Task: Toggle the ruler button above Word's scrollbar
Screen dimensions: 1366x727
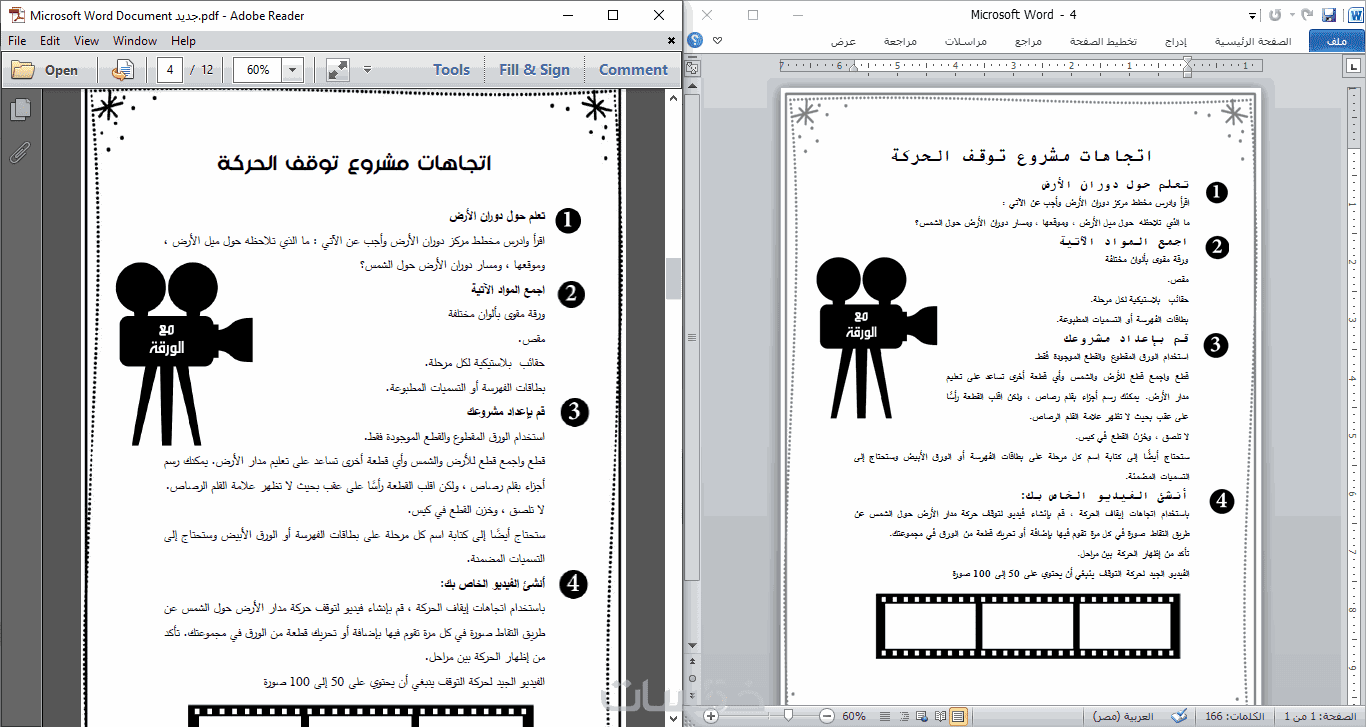Action: click(691, 66)
